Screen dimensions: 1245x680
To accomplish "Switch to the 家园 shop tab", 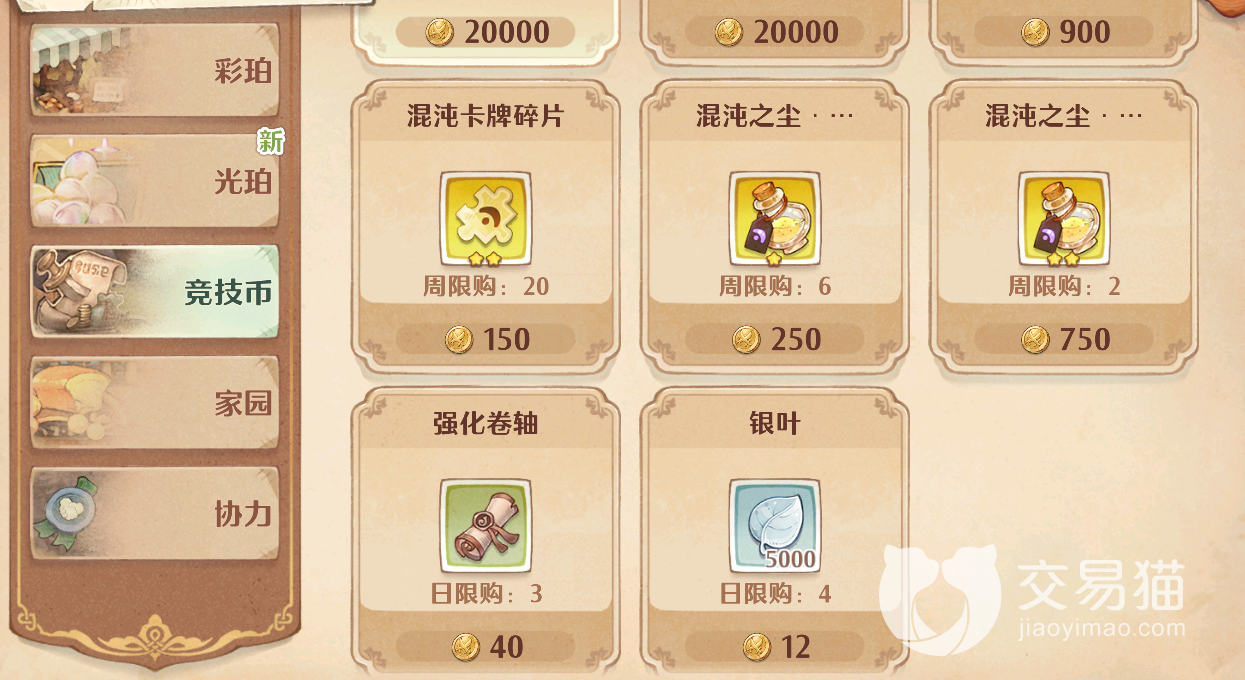I will 155,403.
